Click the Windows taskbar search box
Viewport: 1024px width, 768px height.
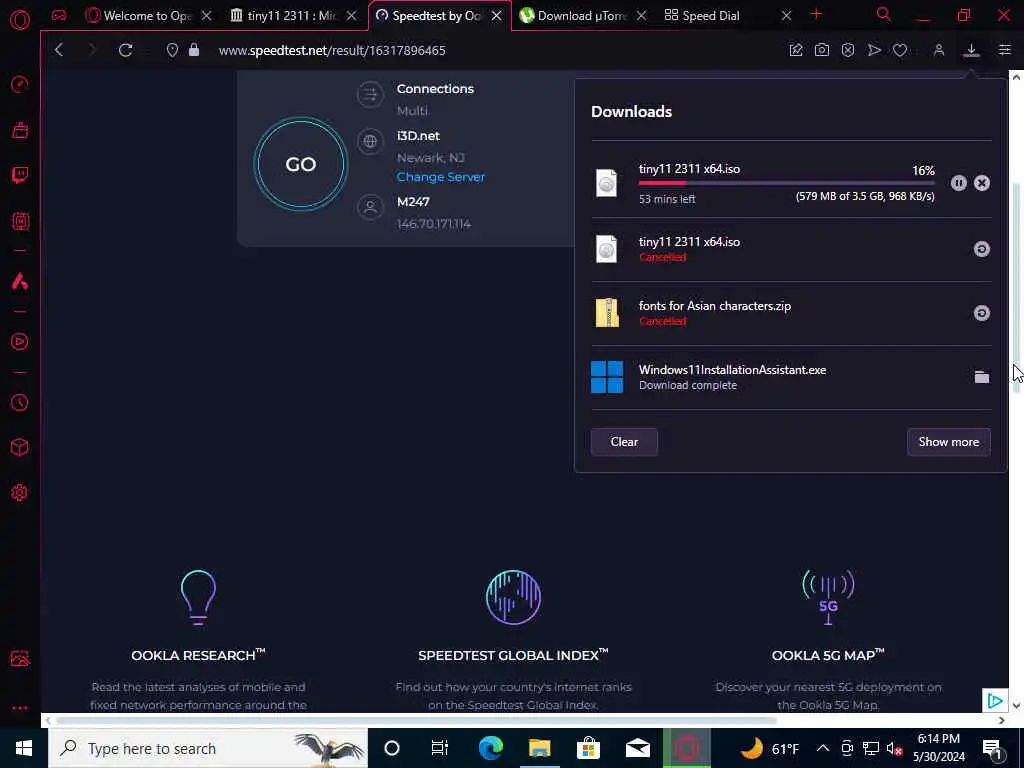pos(208,748)
